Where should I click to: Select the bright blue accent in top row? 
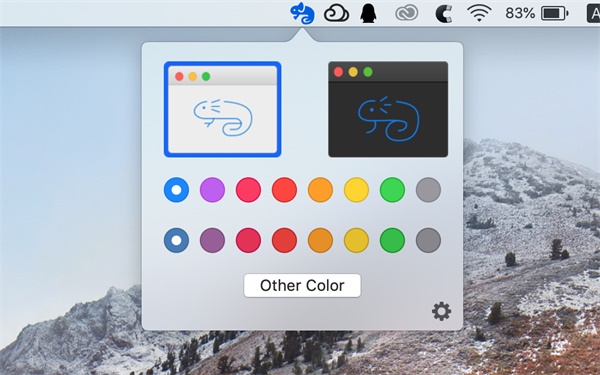176,189
